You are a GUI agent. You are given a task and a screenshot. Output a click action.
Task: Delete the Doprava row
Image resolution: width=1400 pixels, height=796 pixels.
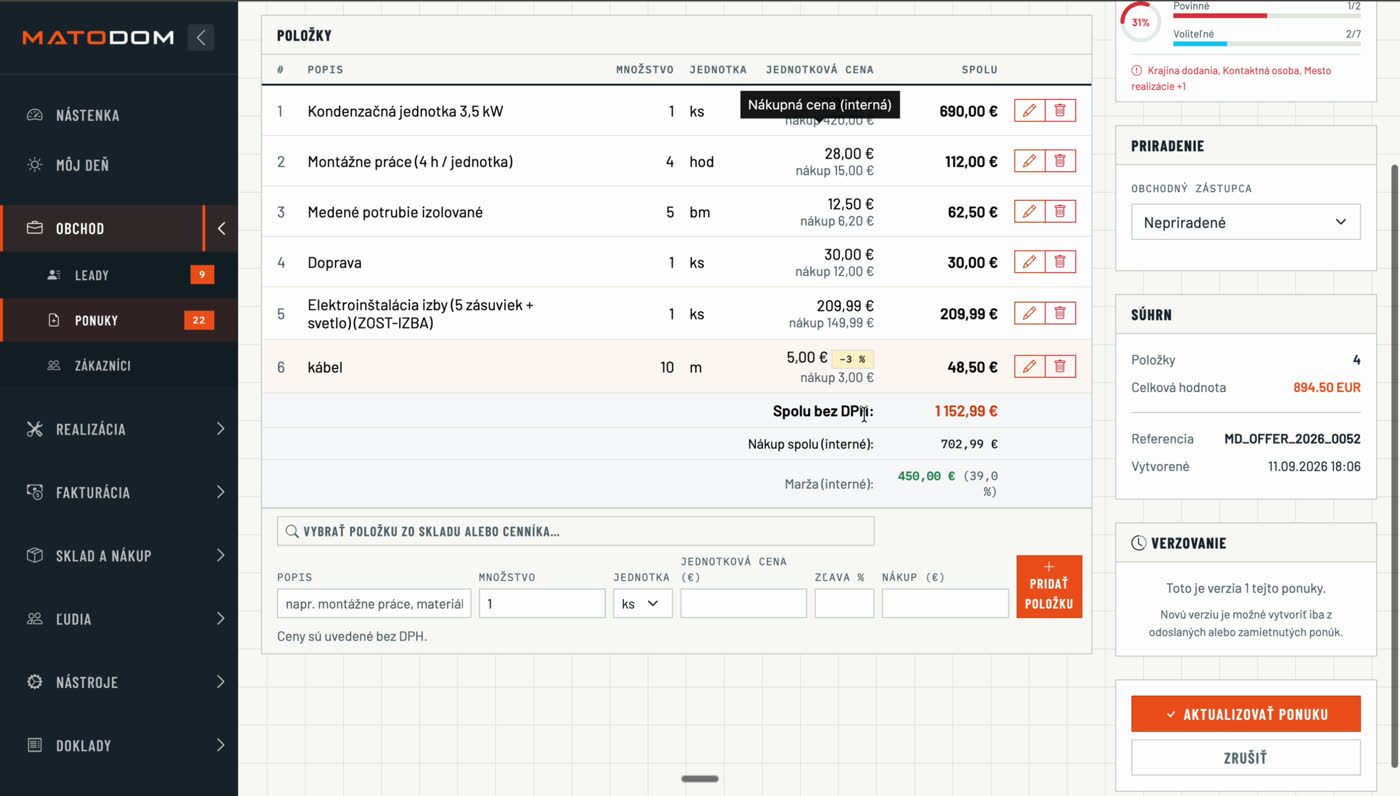[x=1060, y=262]
